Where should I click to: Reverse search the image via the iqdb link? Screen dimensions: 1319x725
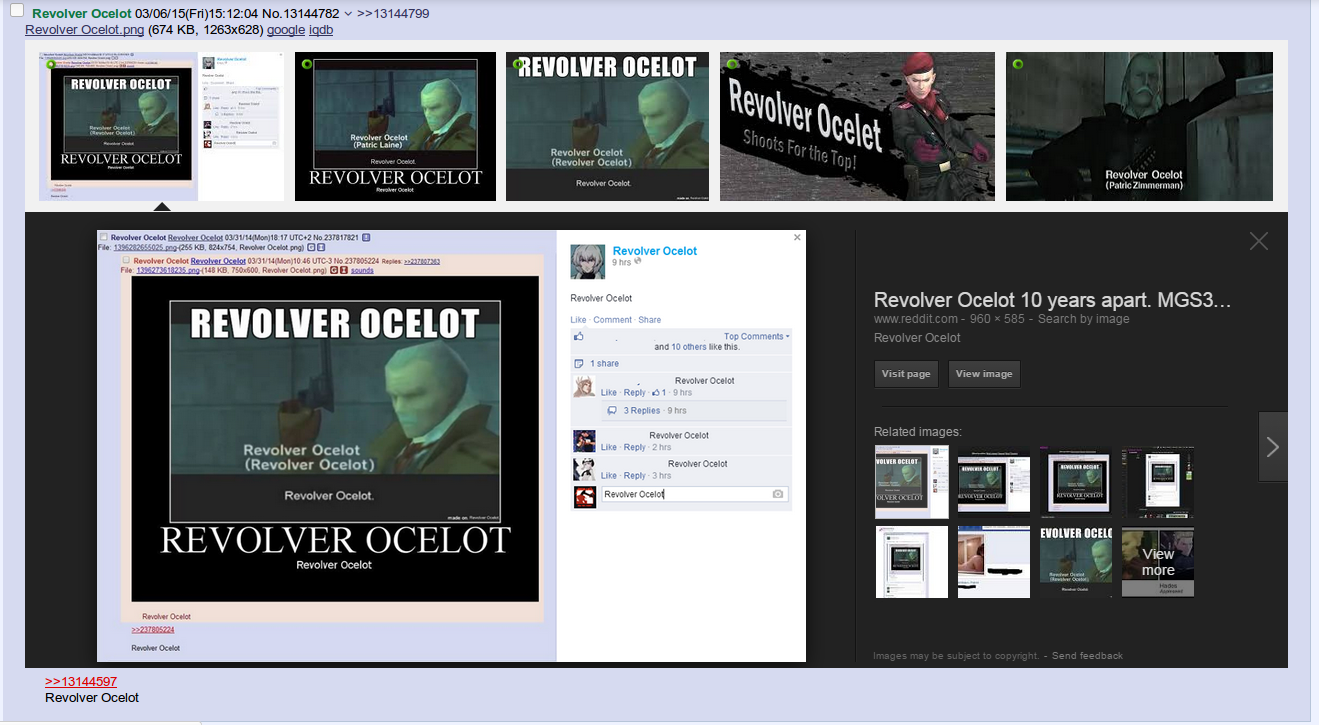point(323,29)
